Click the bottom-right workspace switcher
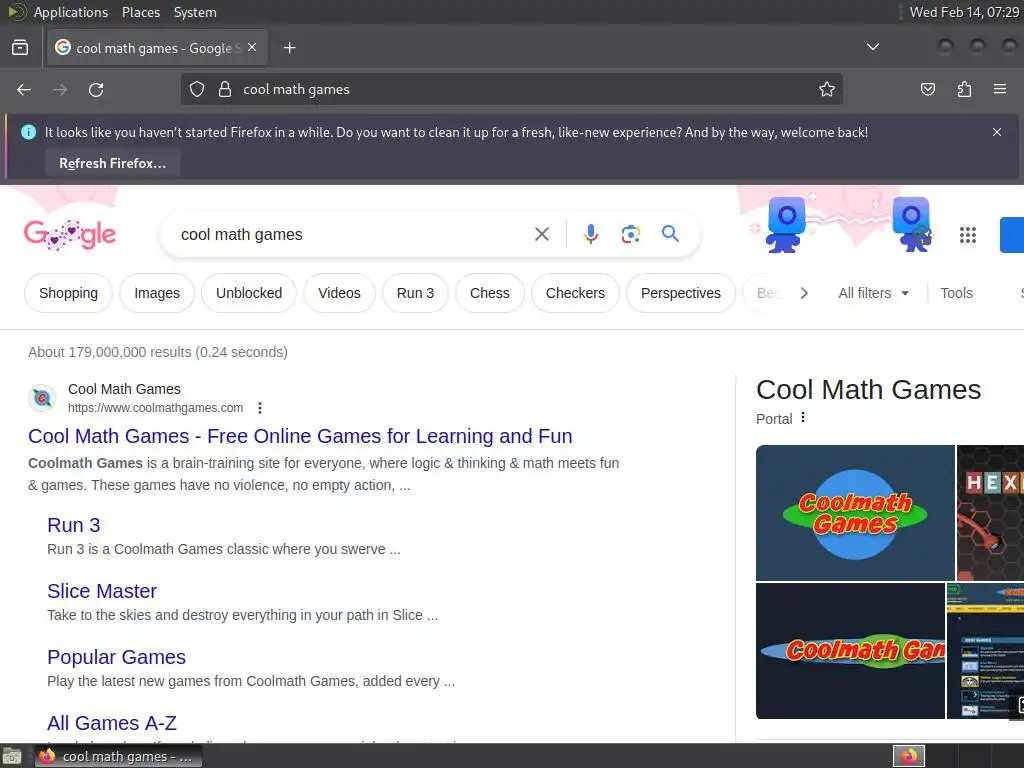Image resolution: width=1024 pixels, height=768 pixels. pyautogui.click(x=908, y=756)
